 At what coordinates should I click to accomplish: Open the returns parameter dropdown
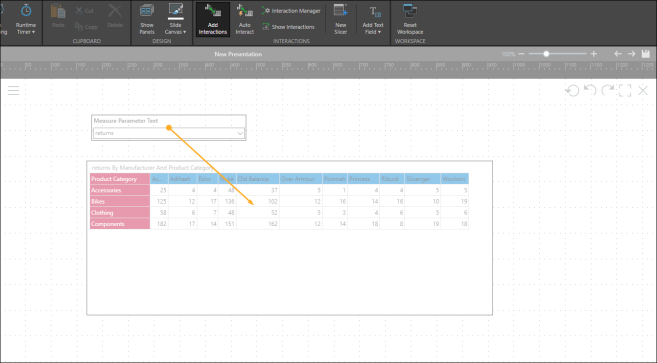[x=169, y=133]
